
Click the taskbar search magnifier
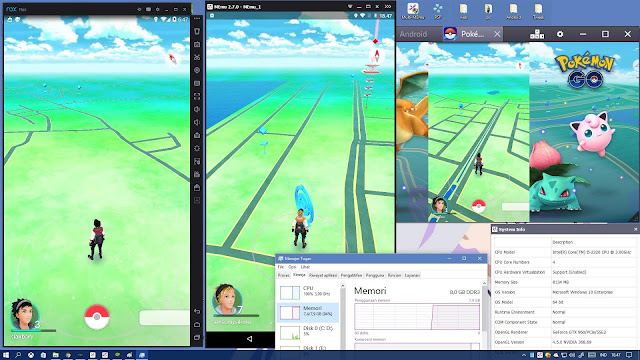point(18,355)
